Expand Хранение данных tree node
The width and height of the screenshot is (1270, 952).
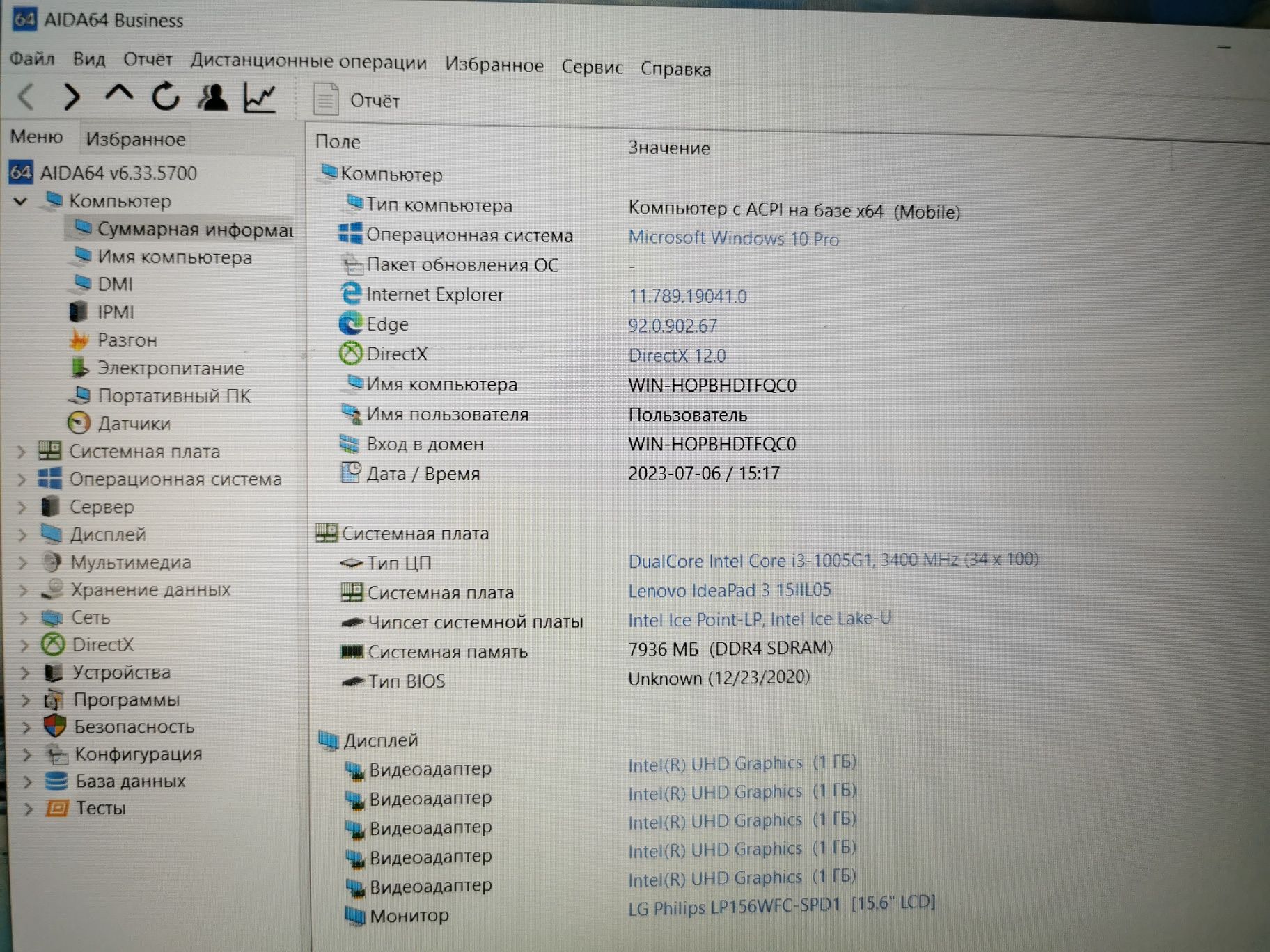(x=24, y=591)
